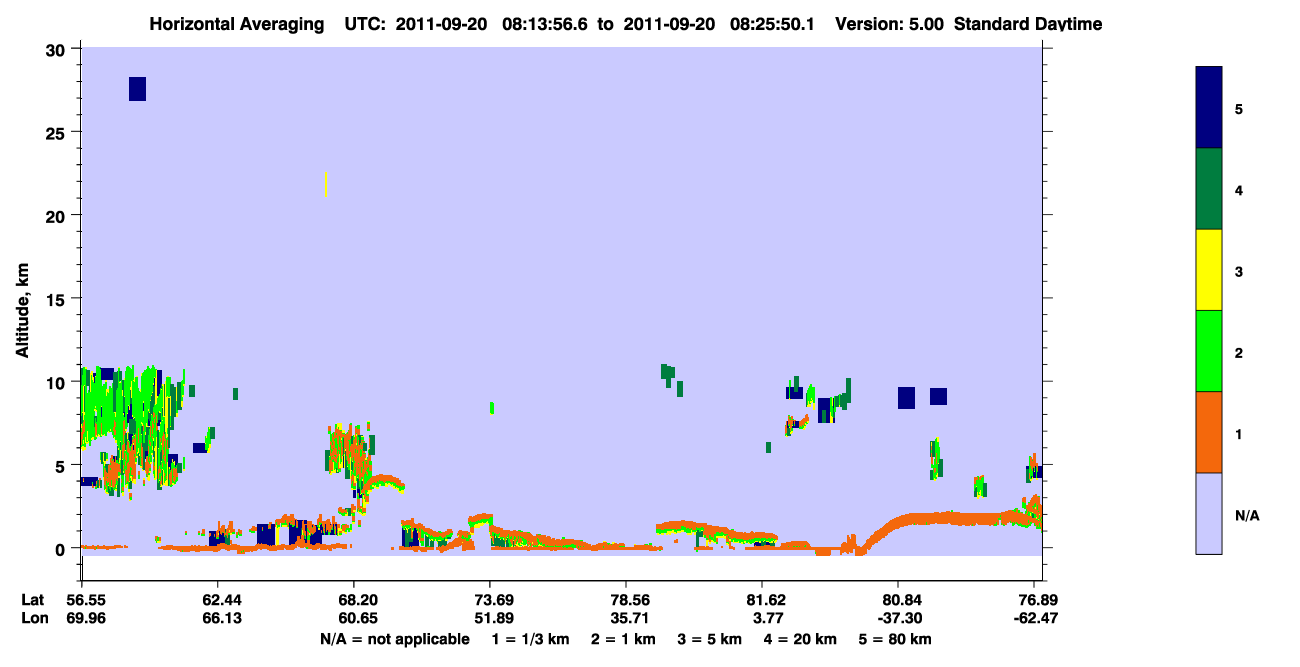Click the '4 = 20 km' legend note

pos(800,639)
